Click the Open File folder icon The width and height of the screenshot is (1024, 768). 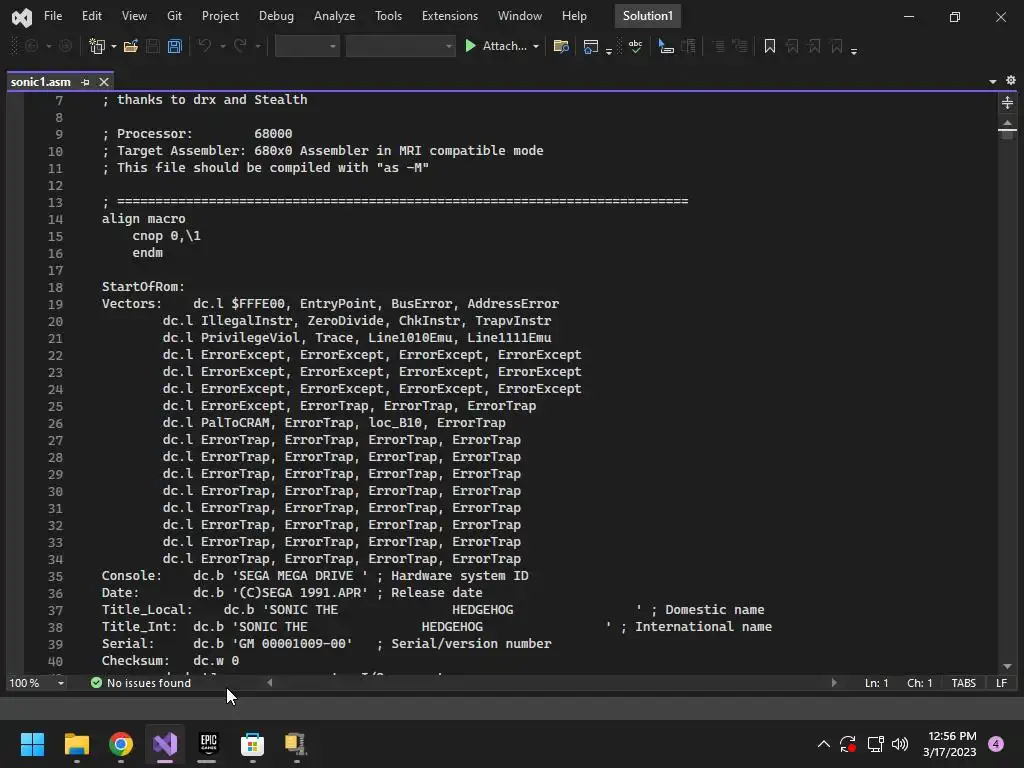pos(131,46)
